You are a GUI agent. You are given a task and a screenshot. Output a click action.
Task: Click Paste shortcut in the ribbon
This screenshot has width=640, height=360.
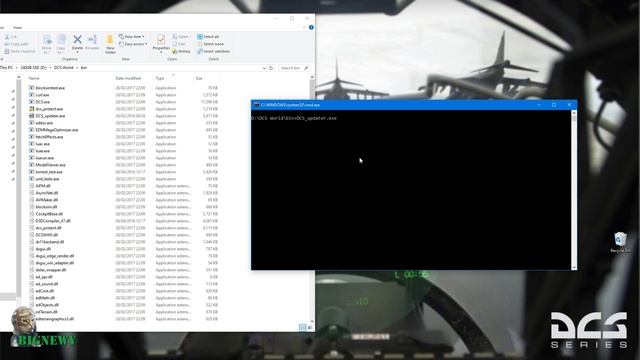point(20,51)
